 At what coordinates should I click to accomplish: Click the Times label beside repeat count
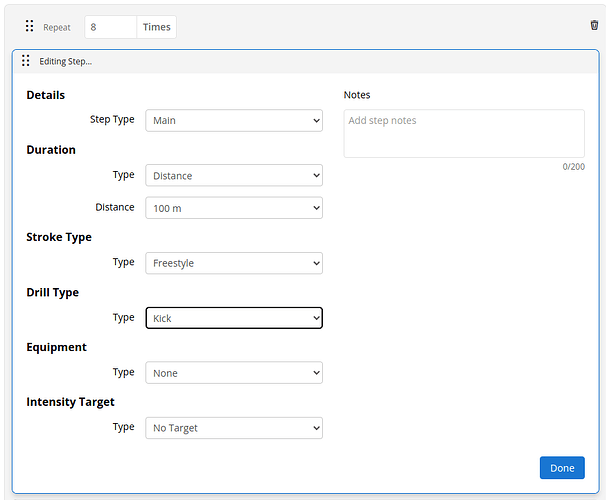pyautogui.click(x=157, y=27)
